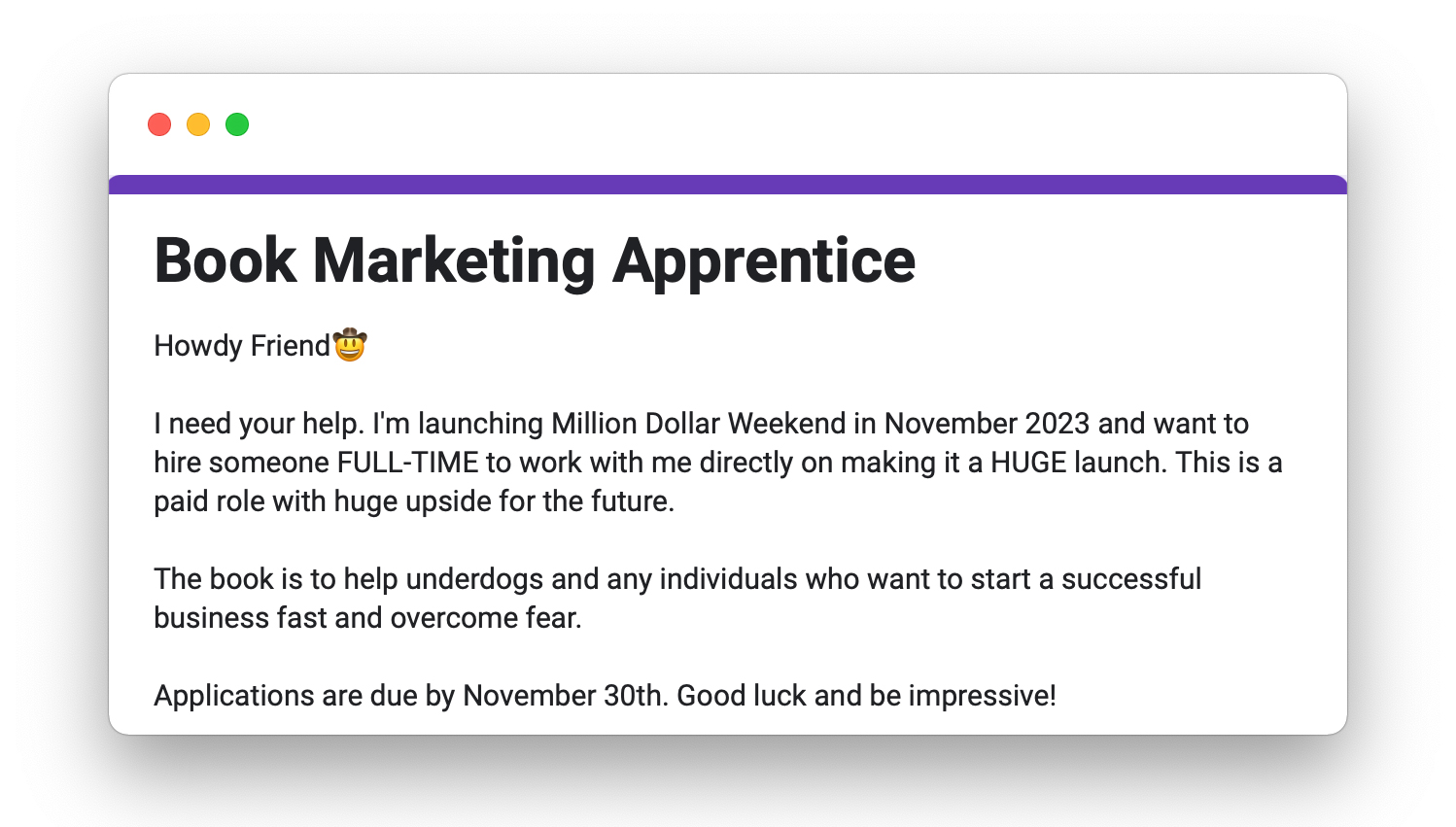Screen dimensions: 1456x827
Task: Click the "Howdy Friend" greeting text
Action: 242,346
